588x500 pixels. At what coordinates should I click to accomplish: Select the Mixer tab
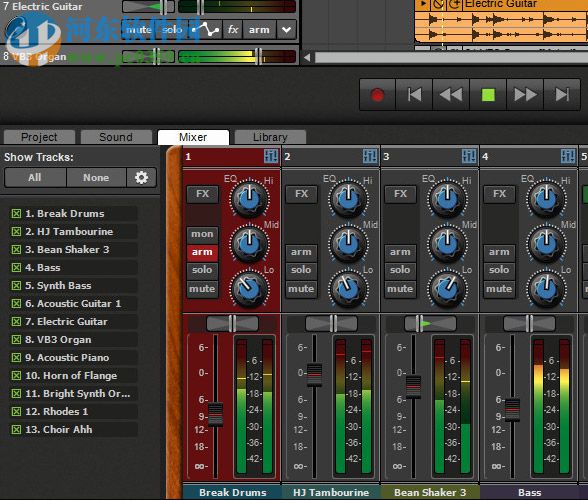193,137
